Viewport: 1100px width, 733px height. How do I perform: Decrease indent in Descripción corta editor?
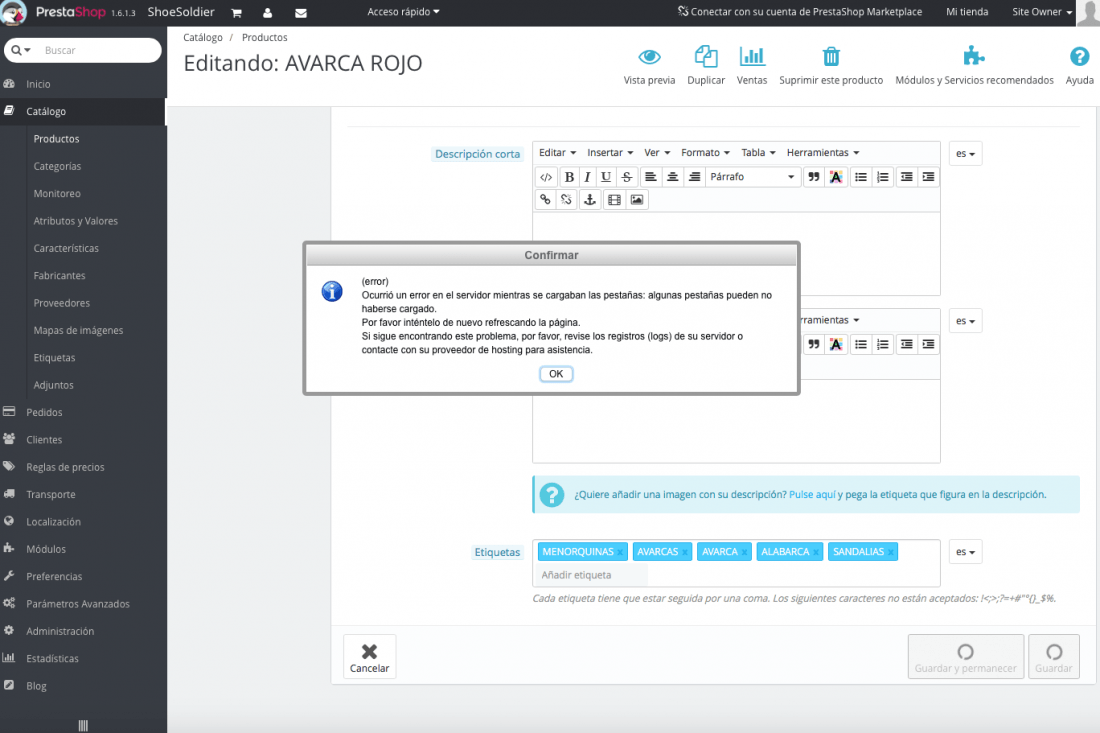pyautogui.click(x=906, y=177)
